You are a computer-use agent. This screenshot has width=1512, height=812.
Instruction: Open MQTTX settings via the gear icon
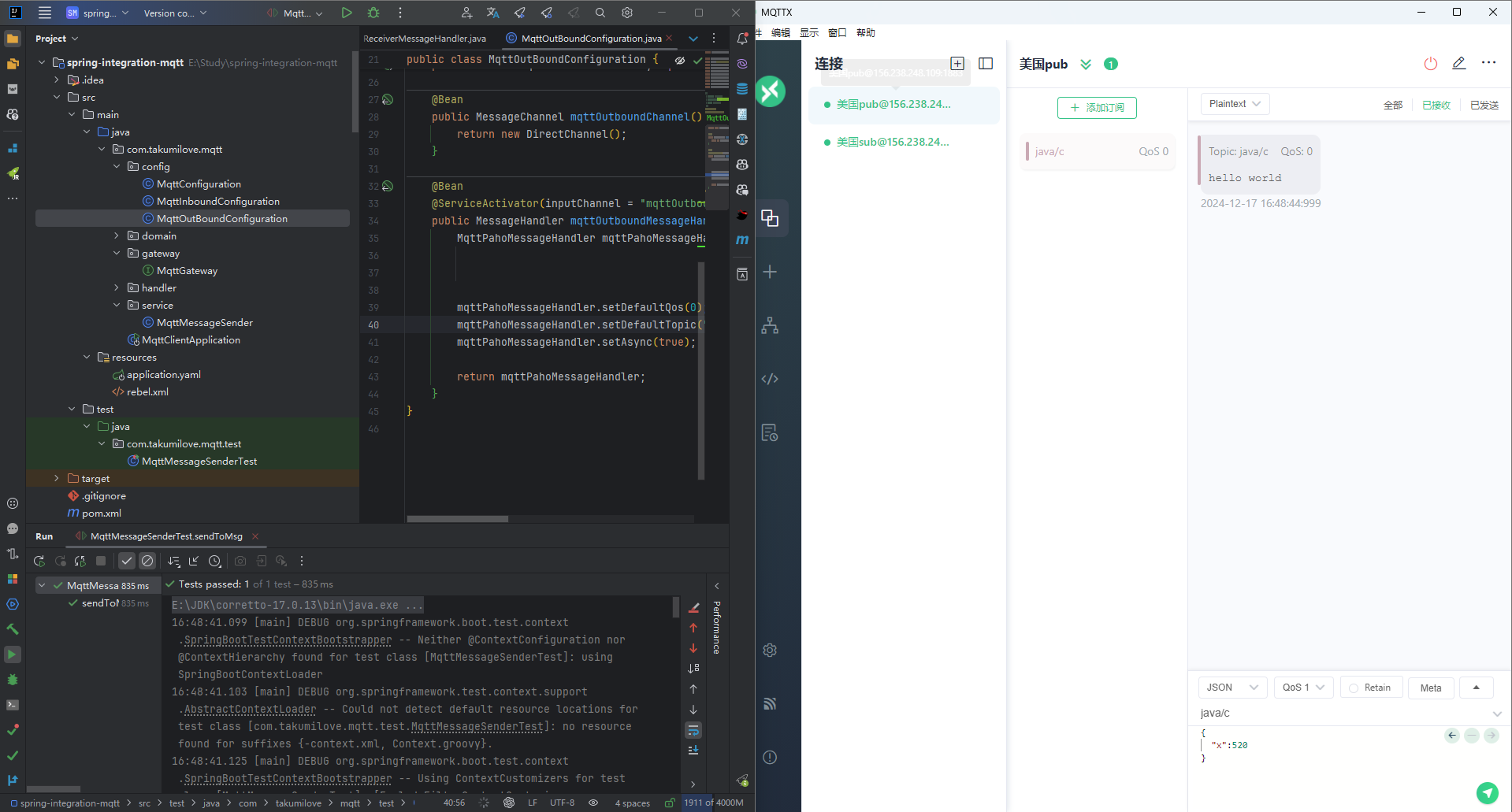pos(769,650)
